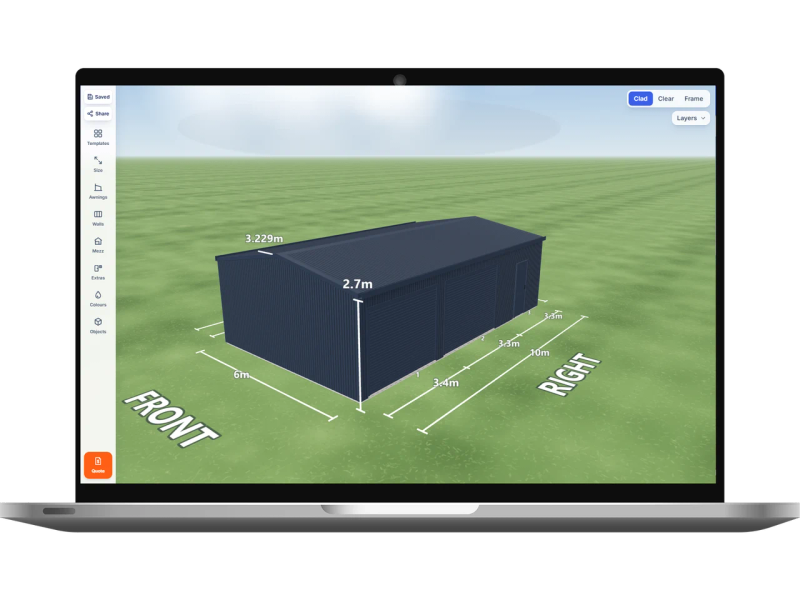Click the Saved status icon
This screenshot has height=600, width=800.
(90, 96)
